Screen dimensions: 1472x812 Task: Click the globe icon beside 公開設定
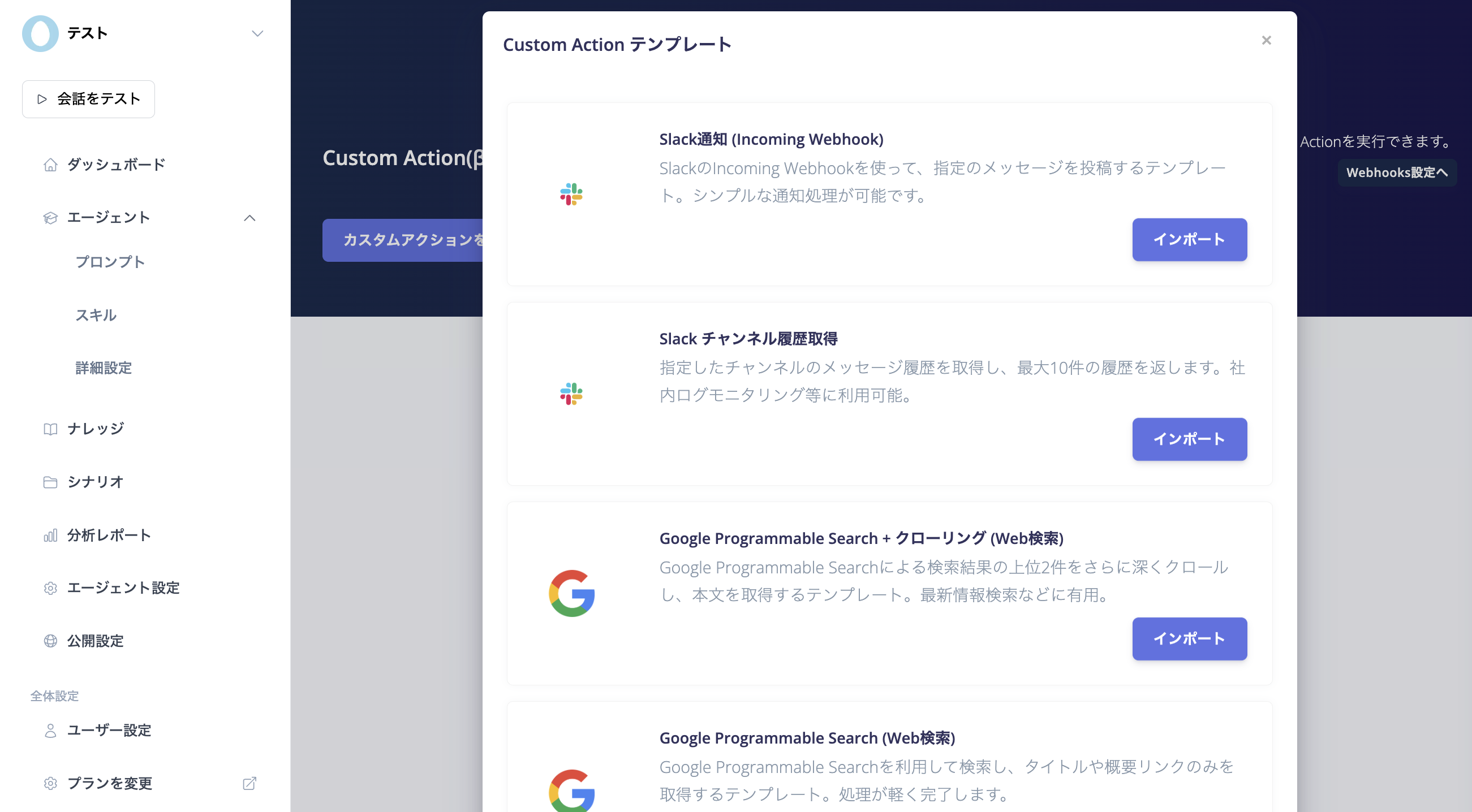(x=50, y=641)
